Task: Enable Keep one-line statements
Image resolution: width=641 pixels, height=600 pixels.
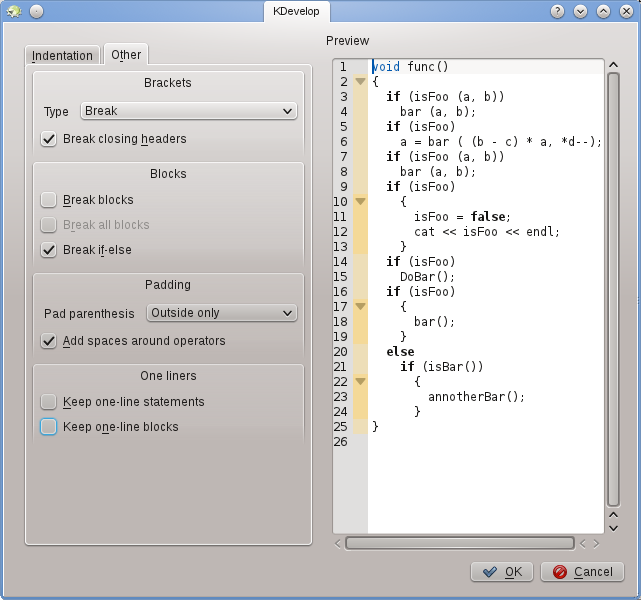Action: tap(49, 402)
